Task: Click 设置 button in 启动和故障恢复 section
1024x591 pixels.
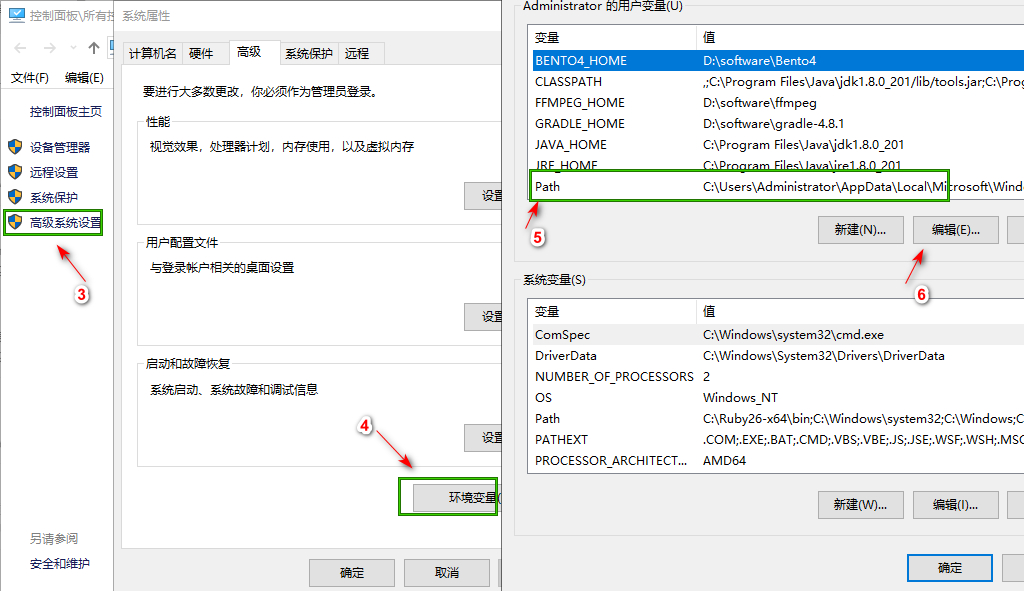Action: [x=483, y=438]
